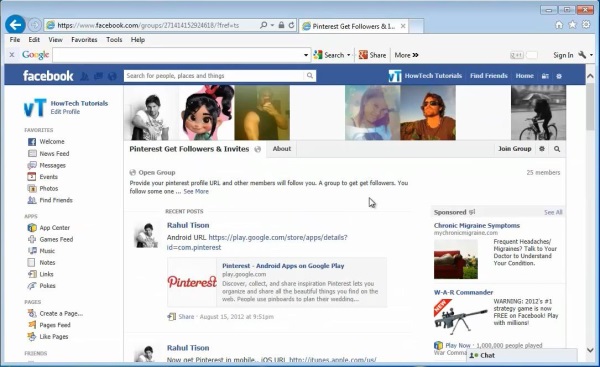Screen dimensions: 600x367
Task: Expand group description with See More
Action: pos(196,191)
